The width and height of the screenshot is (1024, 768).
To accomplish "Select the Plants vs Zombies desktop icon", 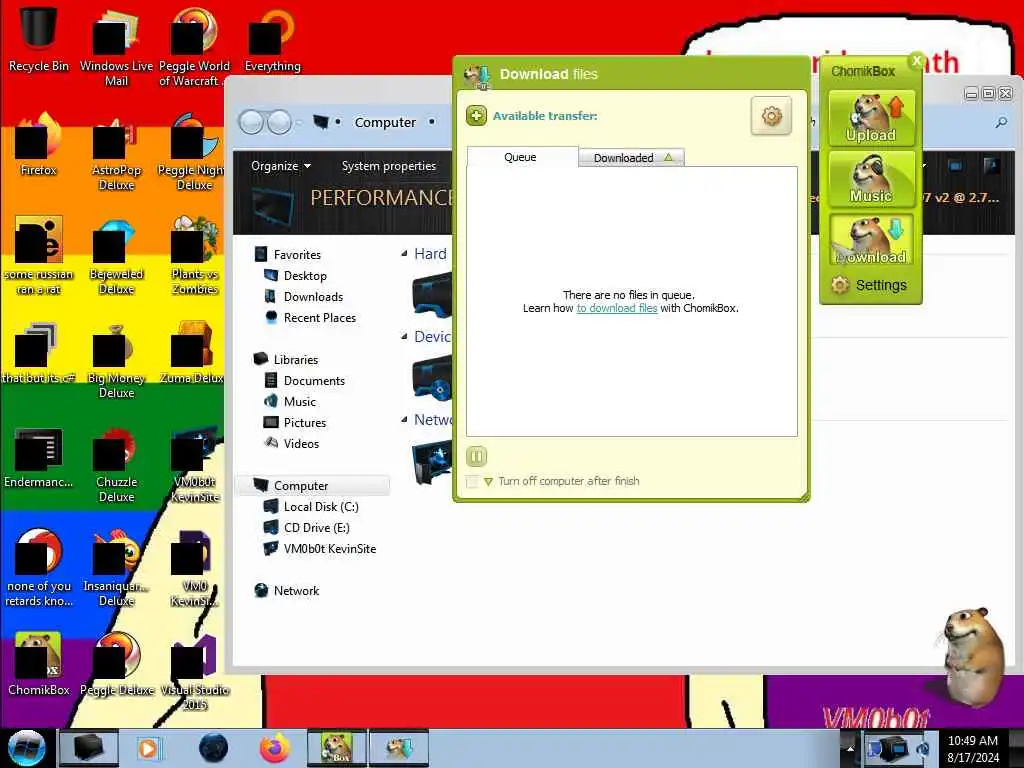I will (x=195, y=256).
